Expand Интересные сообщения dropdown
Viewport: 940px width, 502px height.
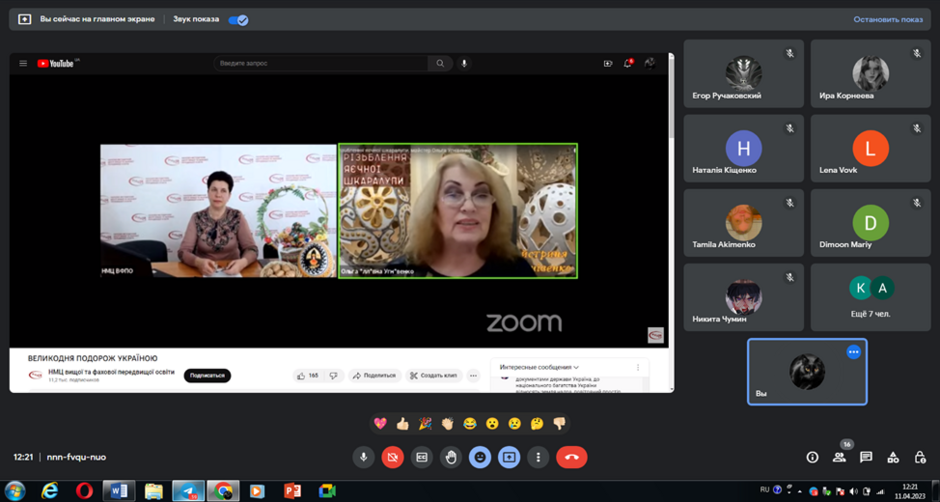tap(539, 367)
